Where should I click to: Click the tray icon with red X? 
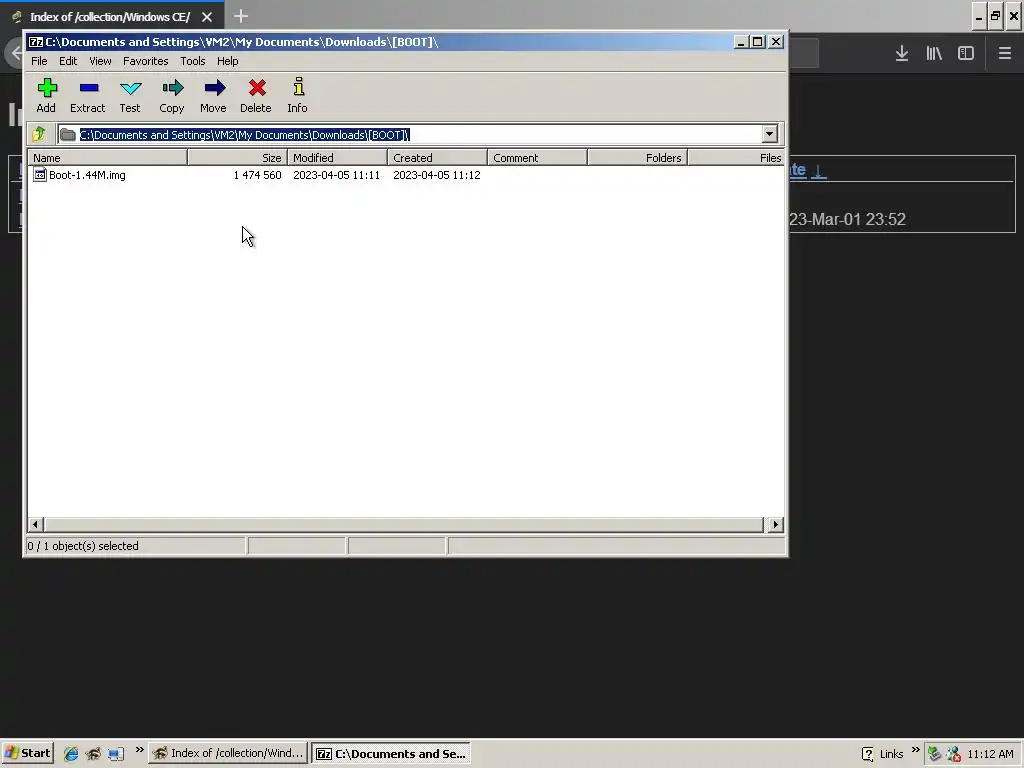(x=953, y=754)
